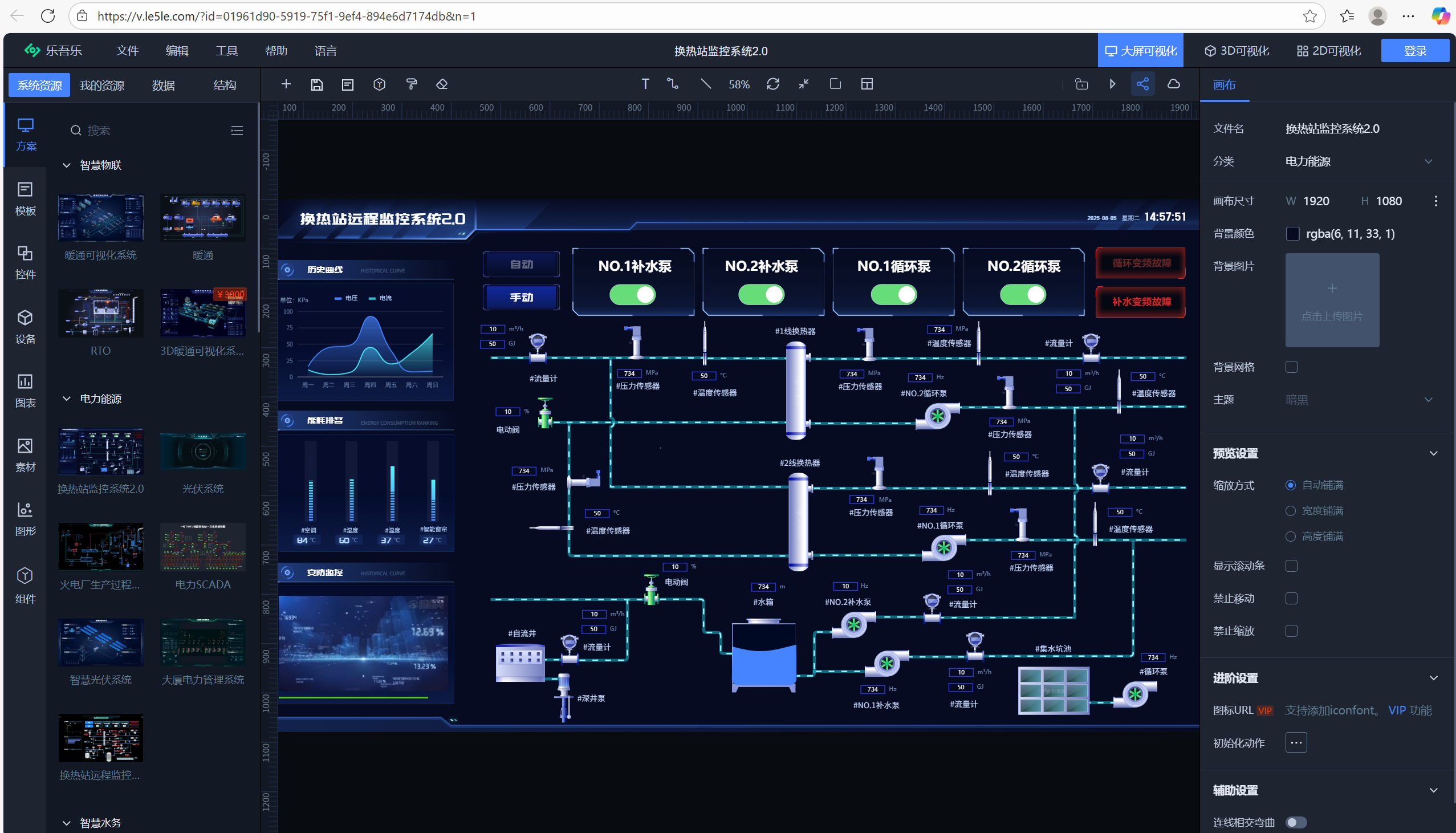Click the layout grid icon
Screen dimensions: 1456x833
[x=867, y=84]
